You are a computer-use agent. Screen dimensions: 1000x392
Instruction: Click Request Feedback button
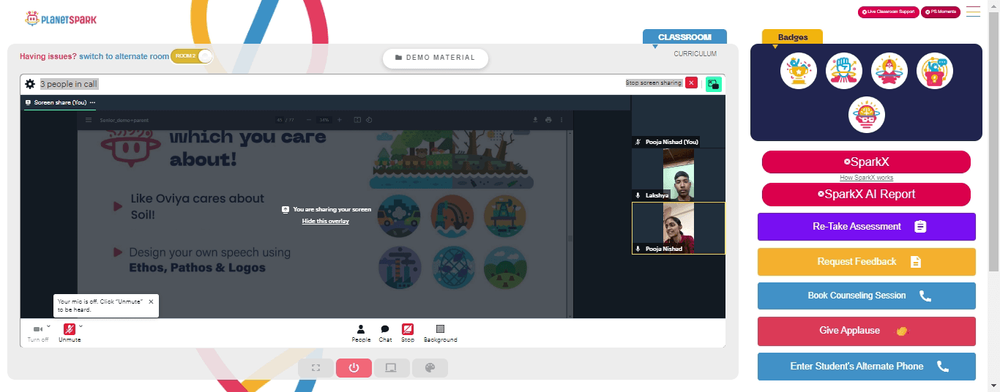[866, 261]
